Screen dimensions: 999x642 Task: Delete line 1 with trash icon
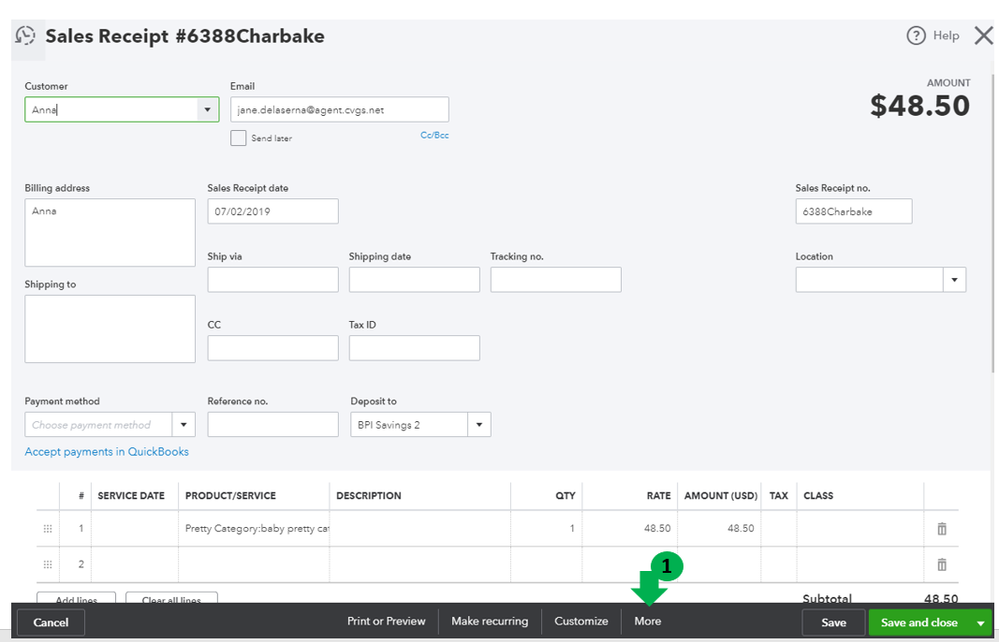pos(941,529)
